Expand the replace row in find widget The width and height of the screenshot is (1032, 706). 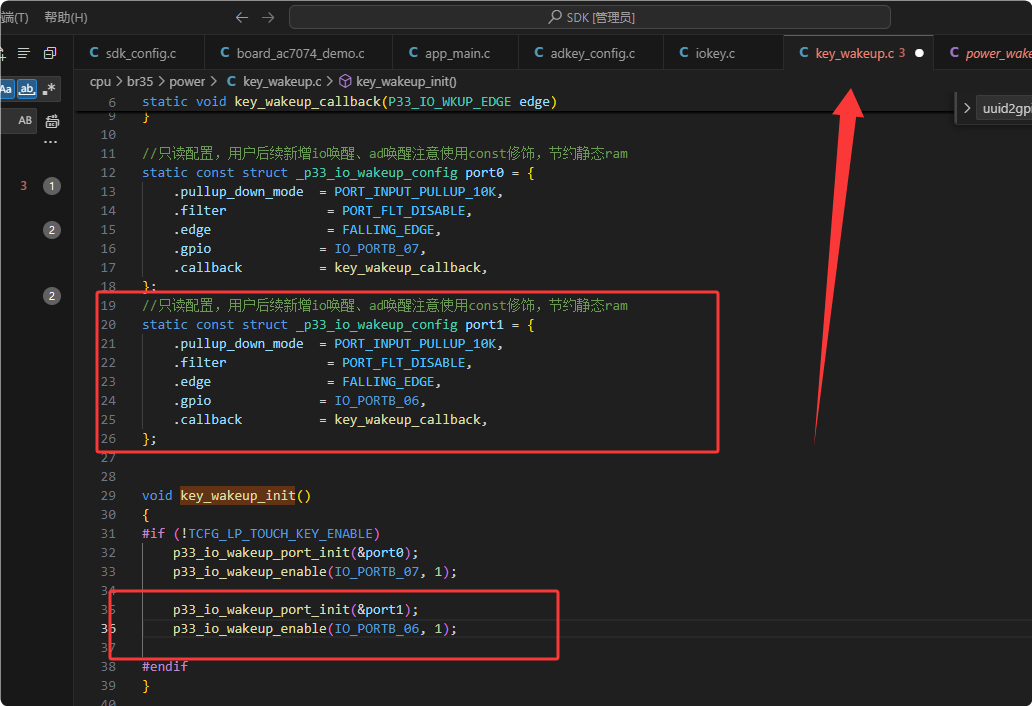[967, 109]
